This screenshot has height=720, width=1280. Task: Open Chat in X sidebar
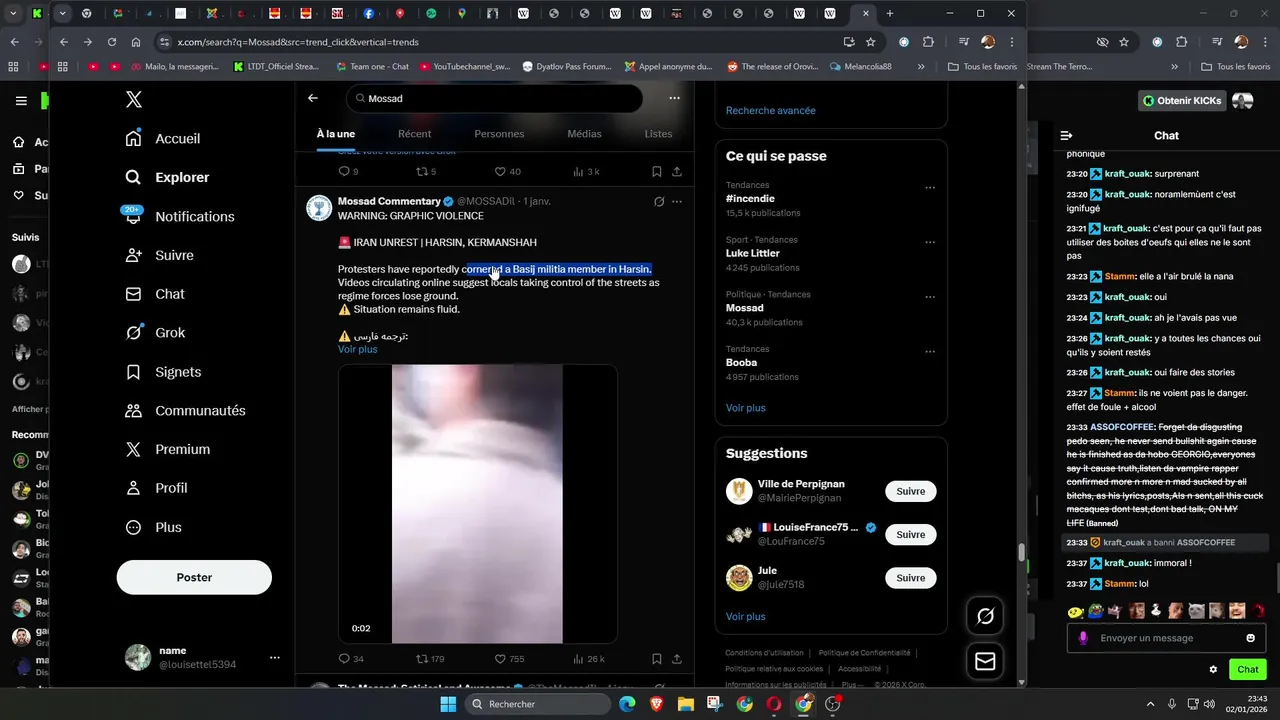[155, 294]
